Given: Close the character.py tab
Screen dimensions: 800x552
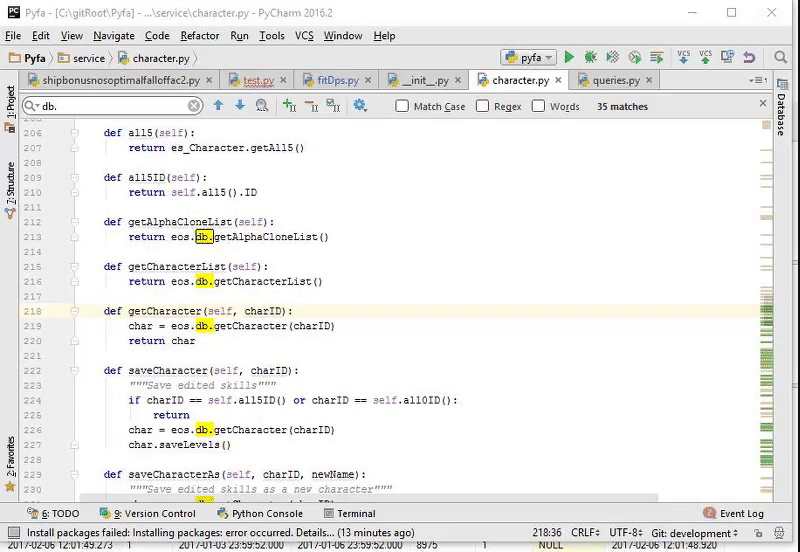Looking at the screenshot, I should tap(558, 80).
